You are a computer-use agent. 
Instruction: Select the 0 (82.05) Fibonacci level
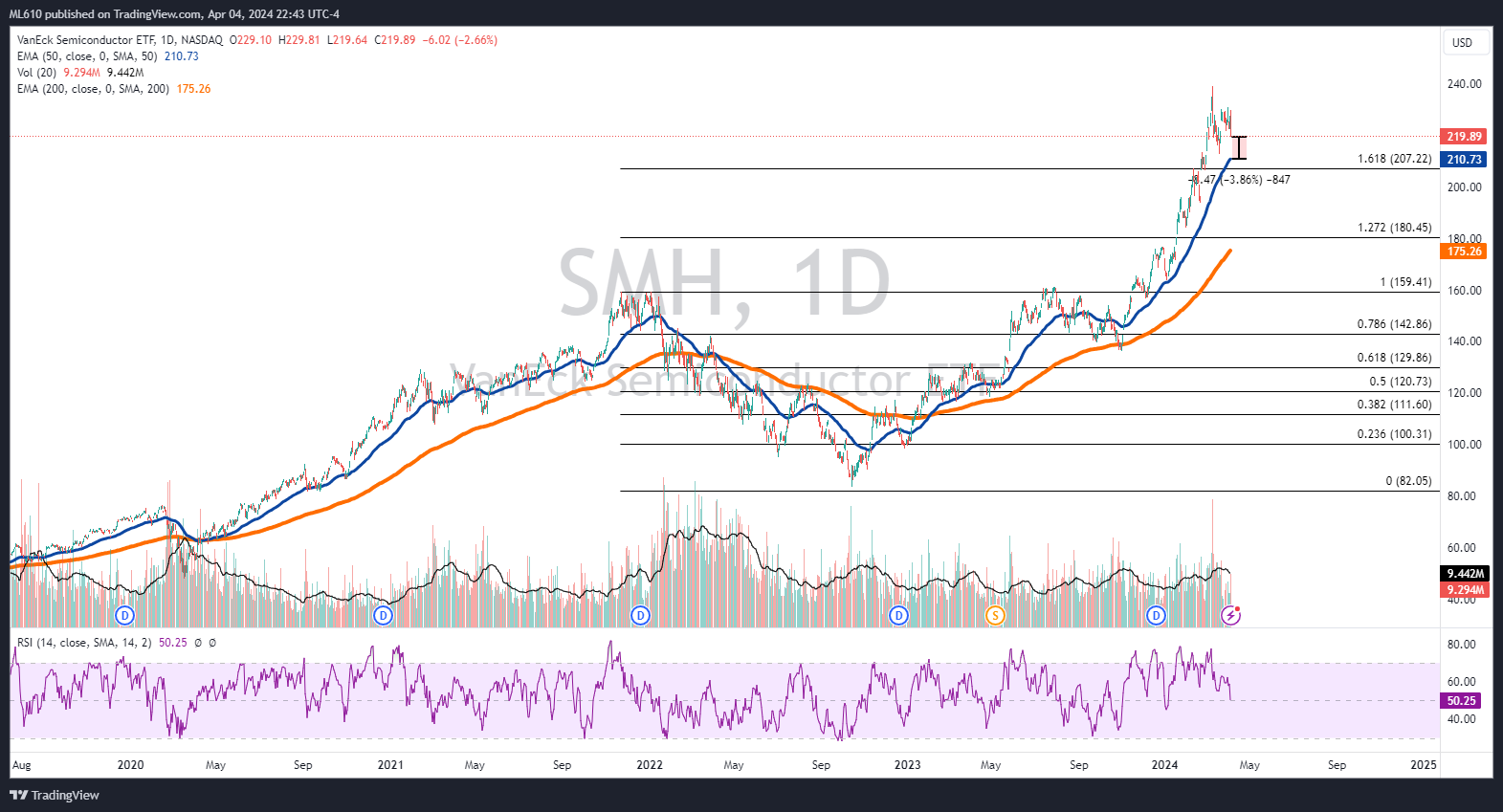[1408, 481]
